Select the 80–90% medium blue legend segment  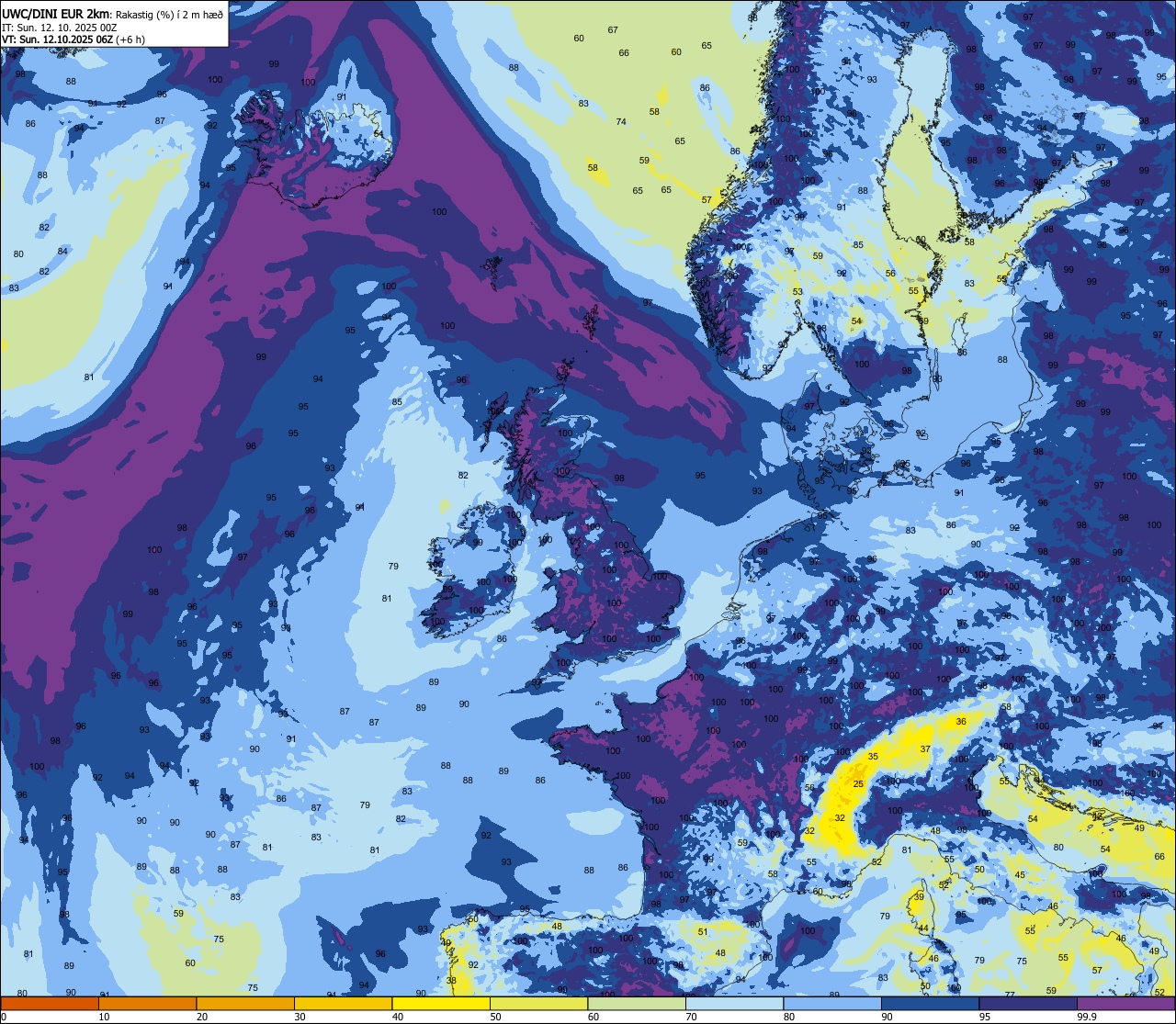[x=831, y=1003]
